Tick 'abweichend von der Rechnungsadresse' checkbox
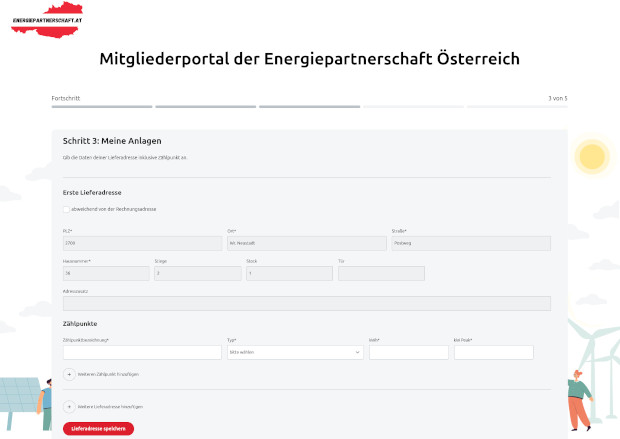 pos(66,209)
